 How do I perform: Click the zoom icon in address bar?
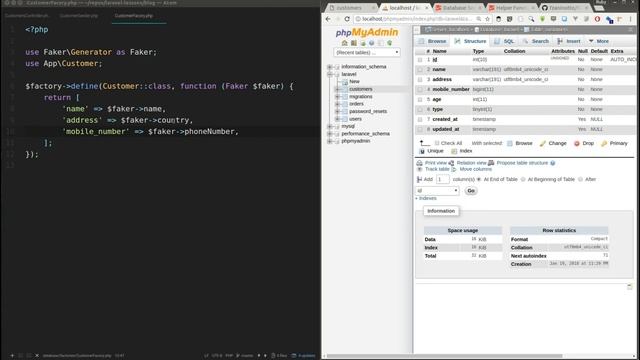(x=478, y=19)
